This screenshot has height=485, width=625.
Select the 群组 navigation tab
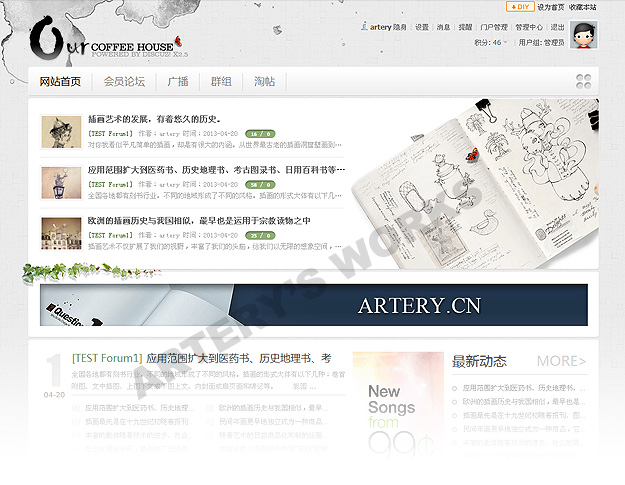(221, 82)
